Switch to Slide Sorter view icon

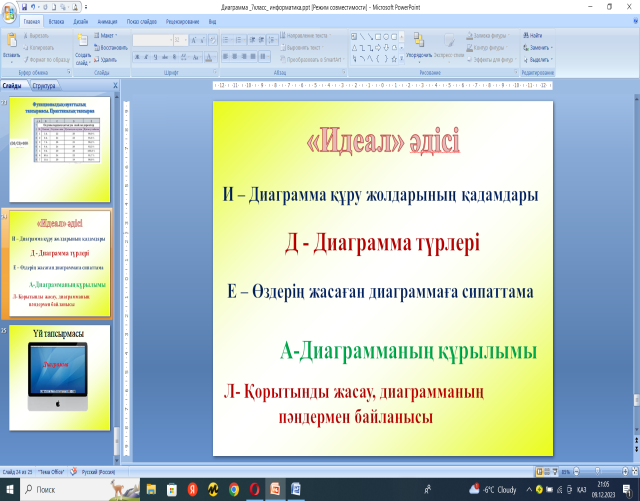coord(547,472)
